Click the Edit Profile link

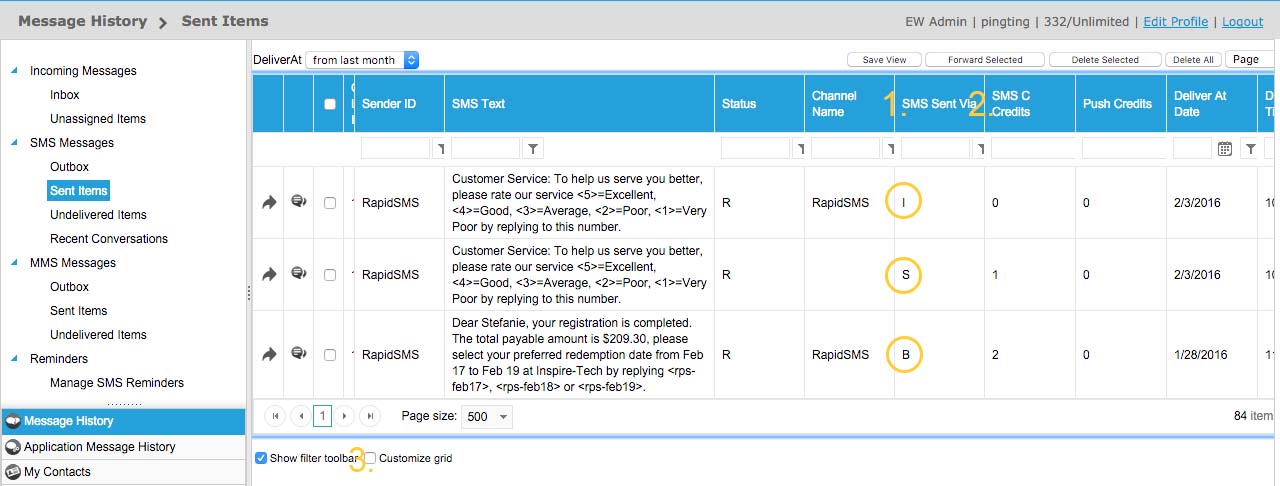[x=1175, y=21]
